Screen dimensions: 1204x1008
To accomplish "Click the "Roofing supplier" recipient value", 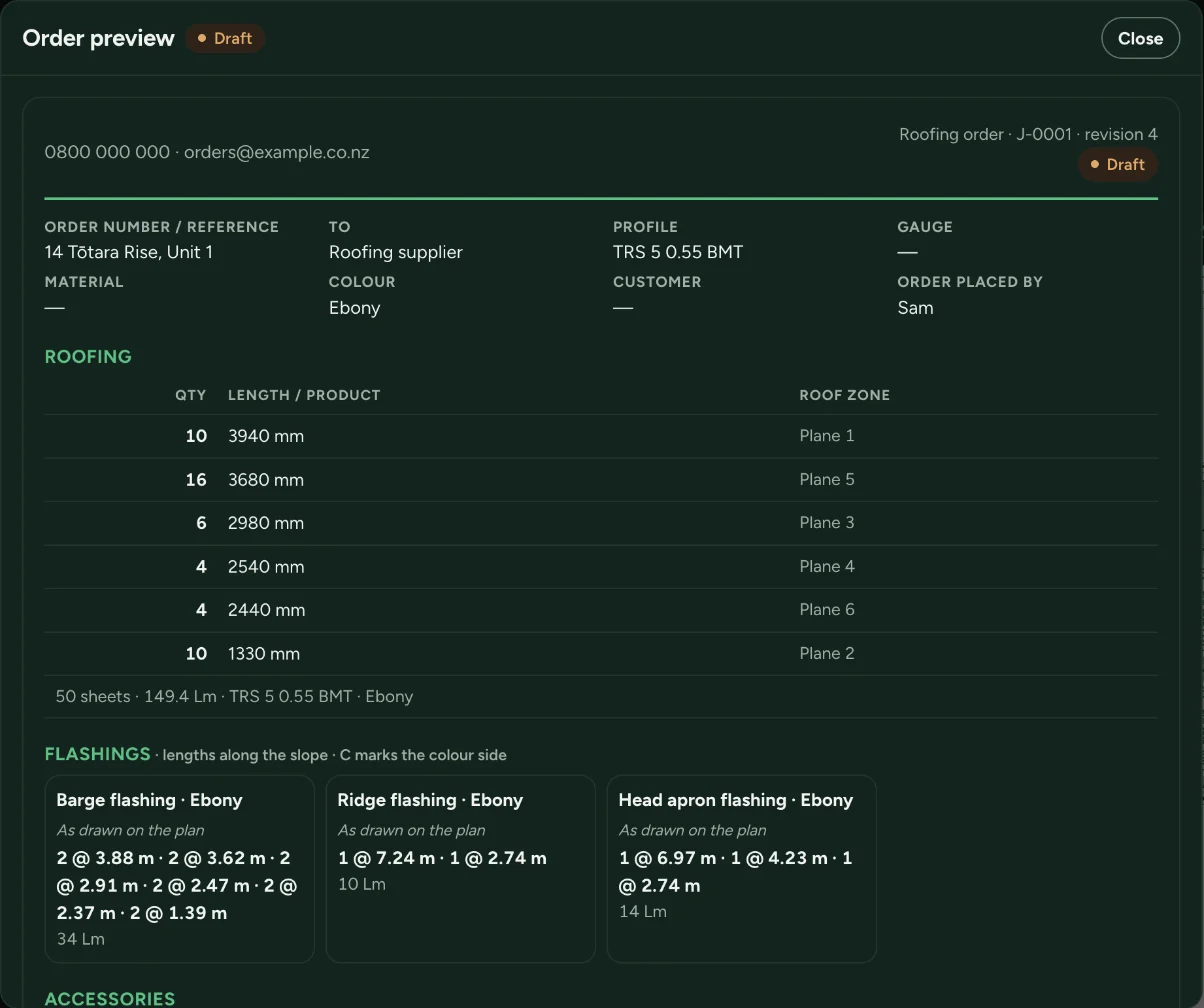I will pos(396,252).
